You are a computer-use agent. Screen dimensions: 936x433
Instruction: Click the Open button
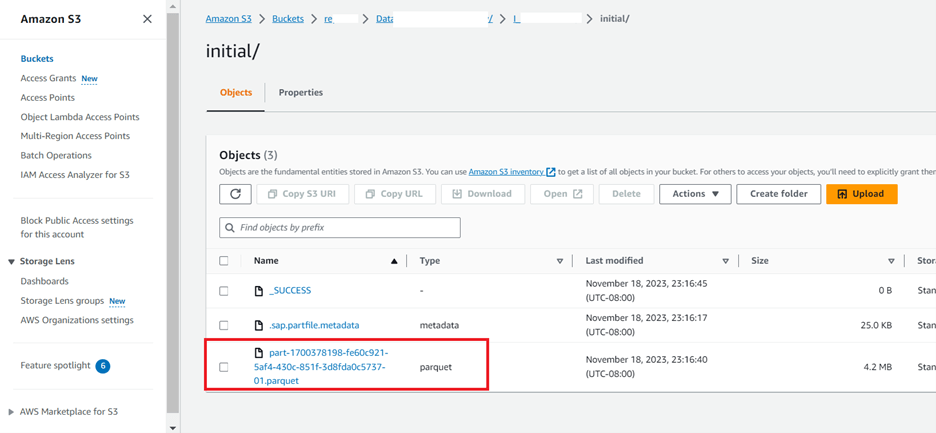tap(562, 194)
